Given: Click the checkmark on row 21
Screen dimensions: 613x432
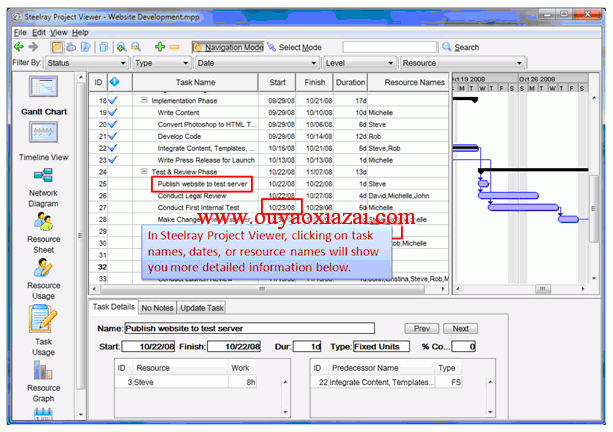Looking at the screenshot, I should coord(113,136).
